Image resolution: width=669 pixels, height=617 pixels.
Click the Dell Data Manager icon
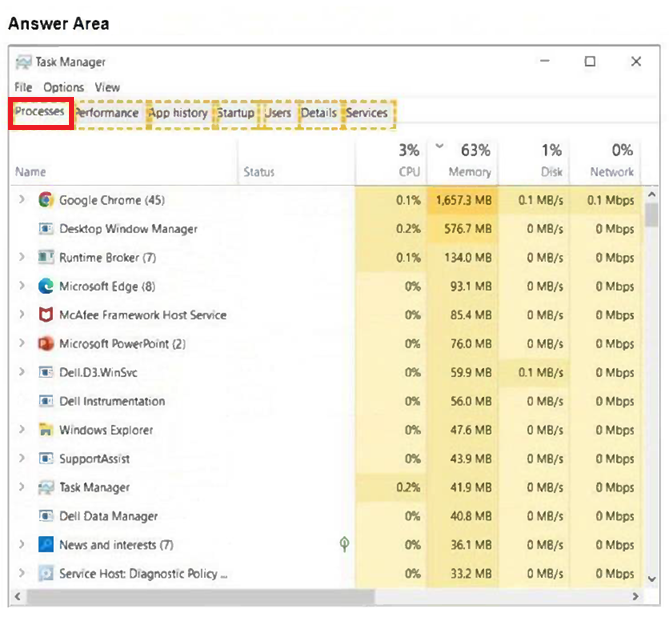[x=46, y=516]
